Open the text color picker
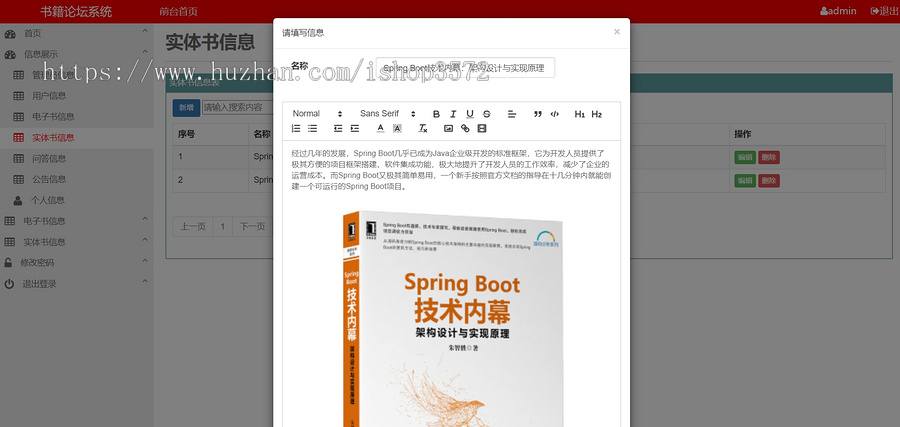This screenshot has height=427, width=900. (380, 129)
